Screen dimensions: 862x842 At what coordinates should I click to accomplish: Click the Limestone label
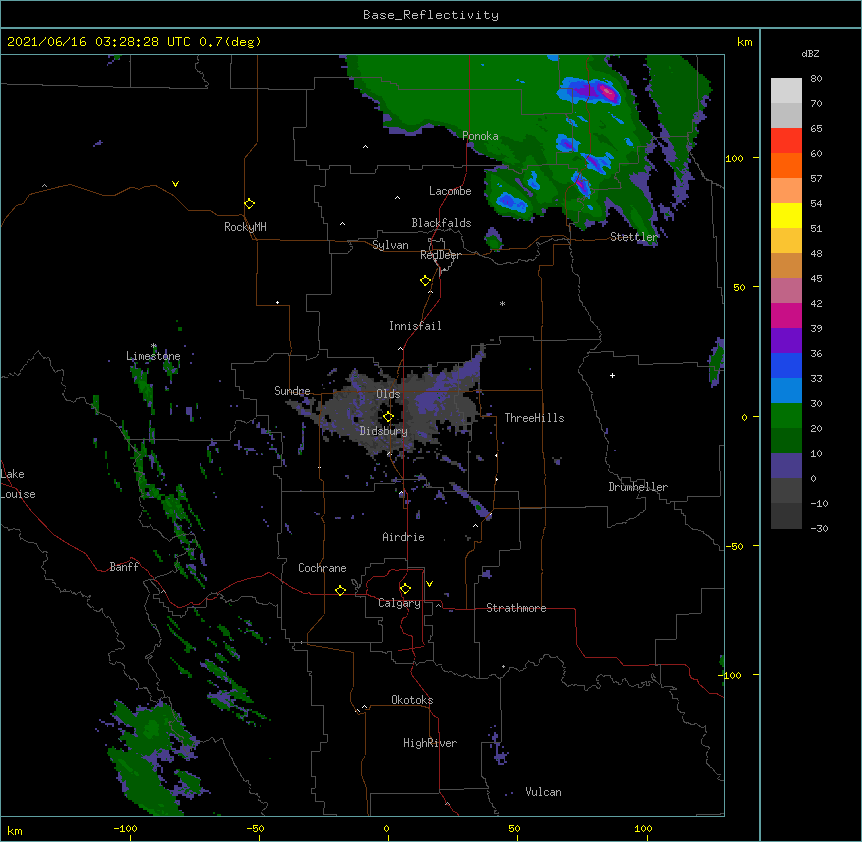pos(153,356)
